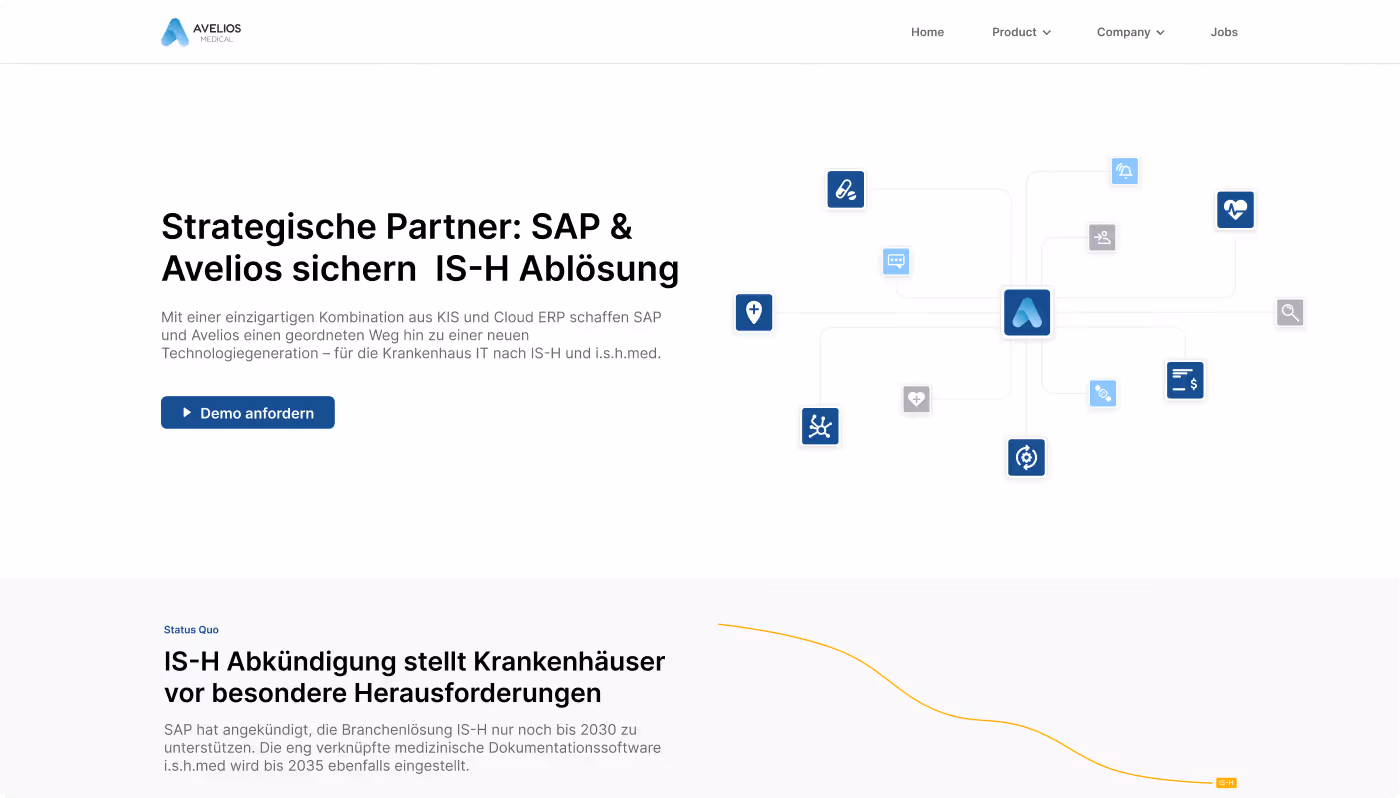
Task: Open the Home page from navigation
Action: click(927, 32)
